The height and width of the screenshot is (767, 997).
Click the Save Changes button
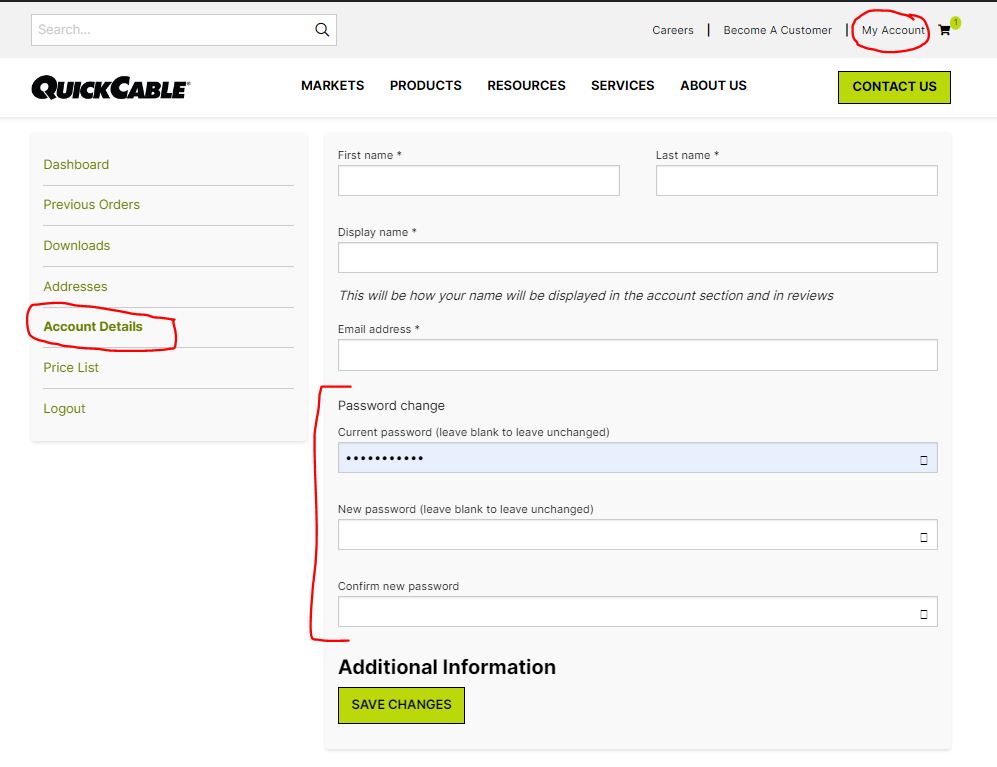401,705
